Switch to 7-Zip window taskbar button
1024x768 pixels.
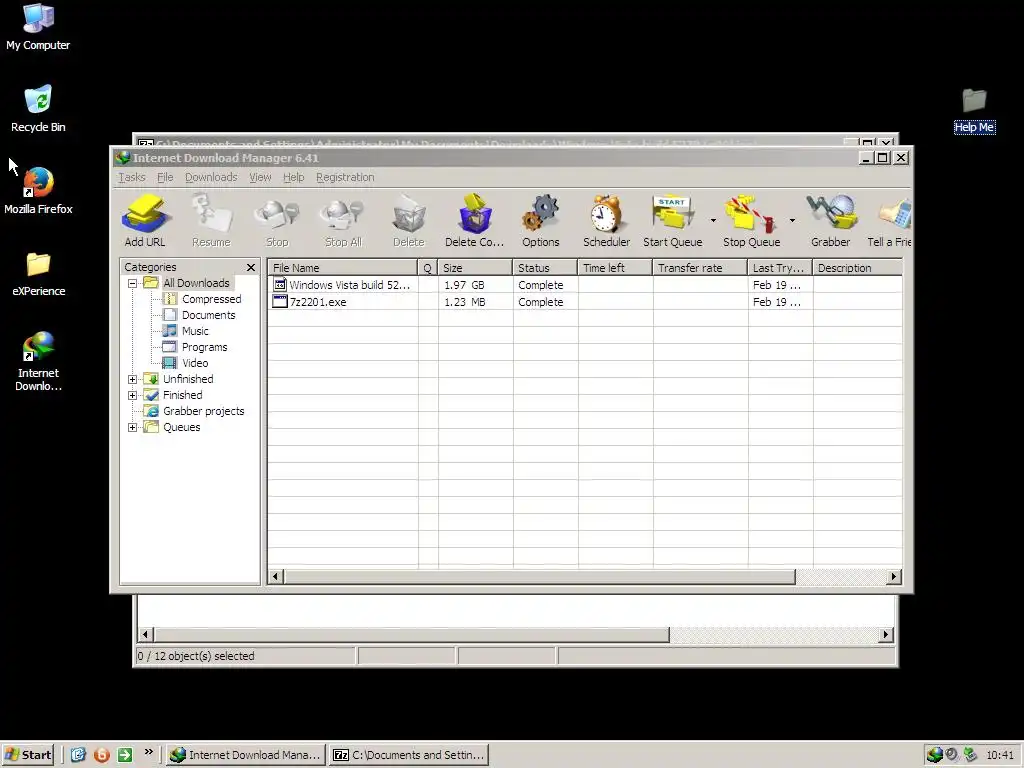coord(409,755)
